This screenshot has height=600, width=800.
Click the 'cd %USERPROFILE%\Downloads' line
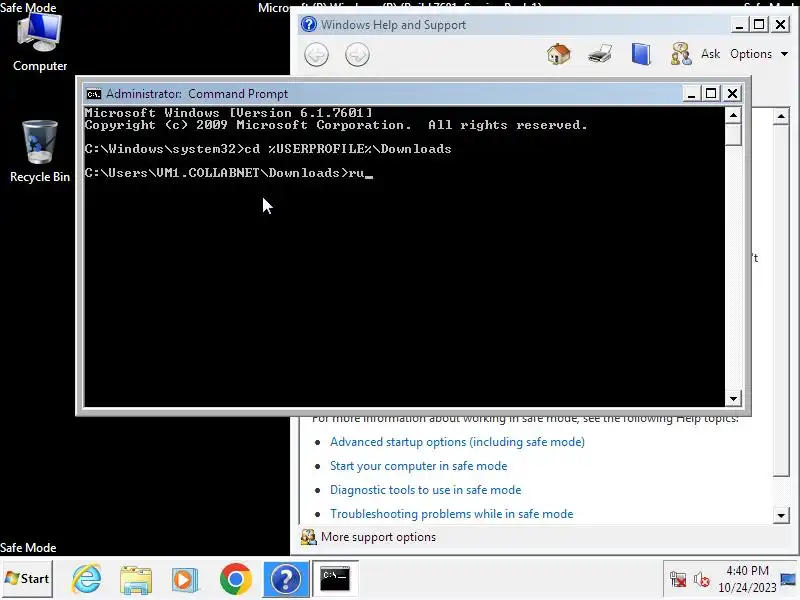(268, 149)
